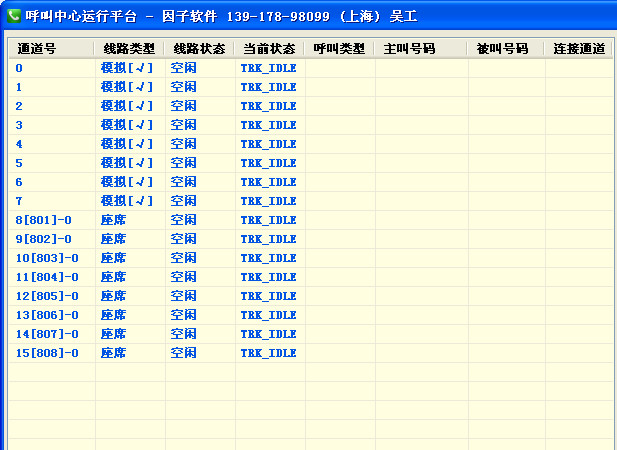Click the 线路类型 column header
This screenshot has width=617, height=450.
tap(129, 48)
